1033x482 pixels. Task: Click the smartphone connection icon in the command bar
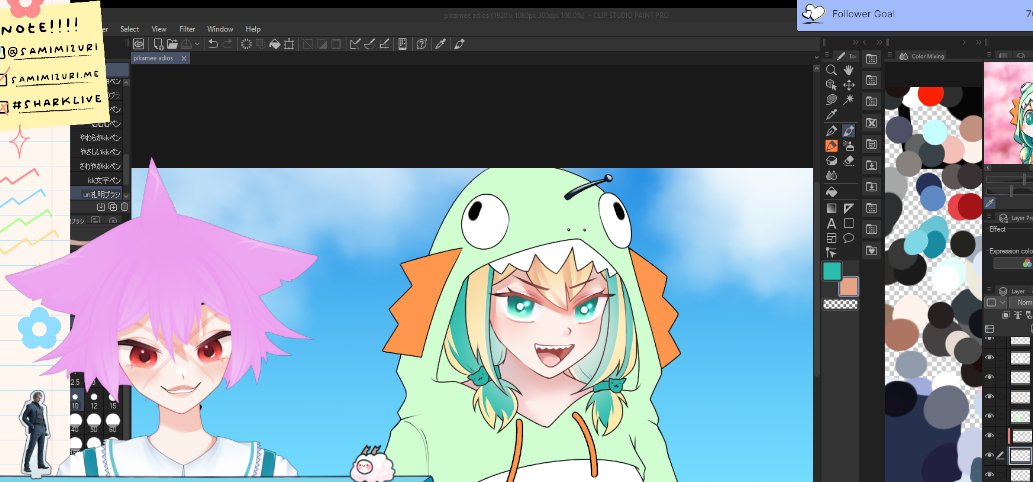coord(402,44)
